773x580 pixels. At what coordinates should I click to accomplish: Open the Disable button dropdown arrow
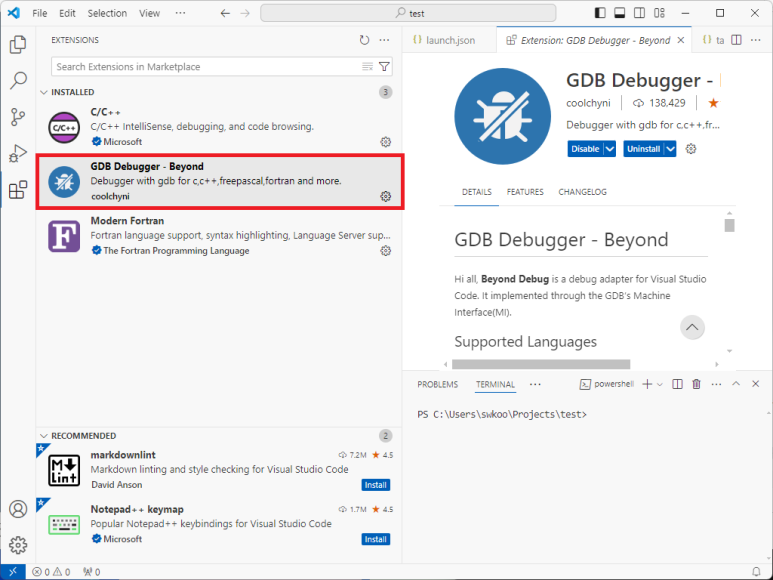click(x=610, y=149)
